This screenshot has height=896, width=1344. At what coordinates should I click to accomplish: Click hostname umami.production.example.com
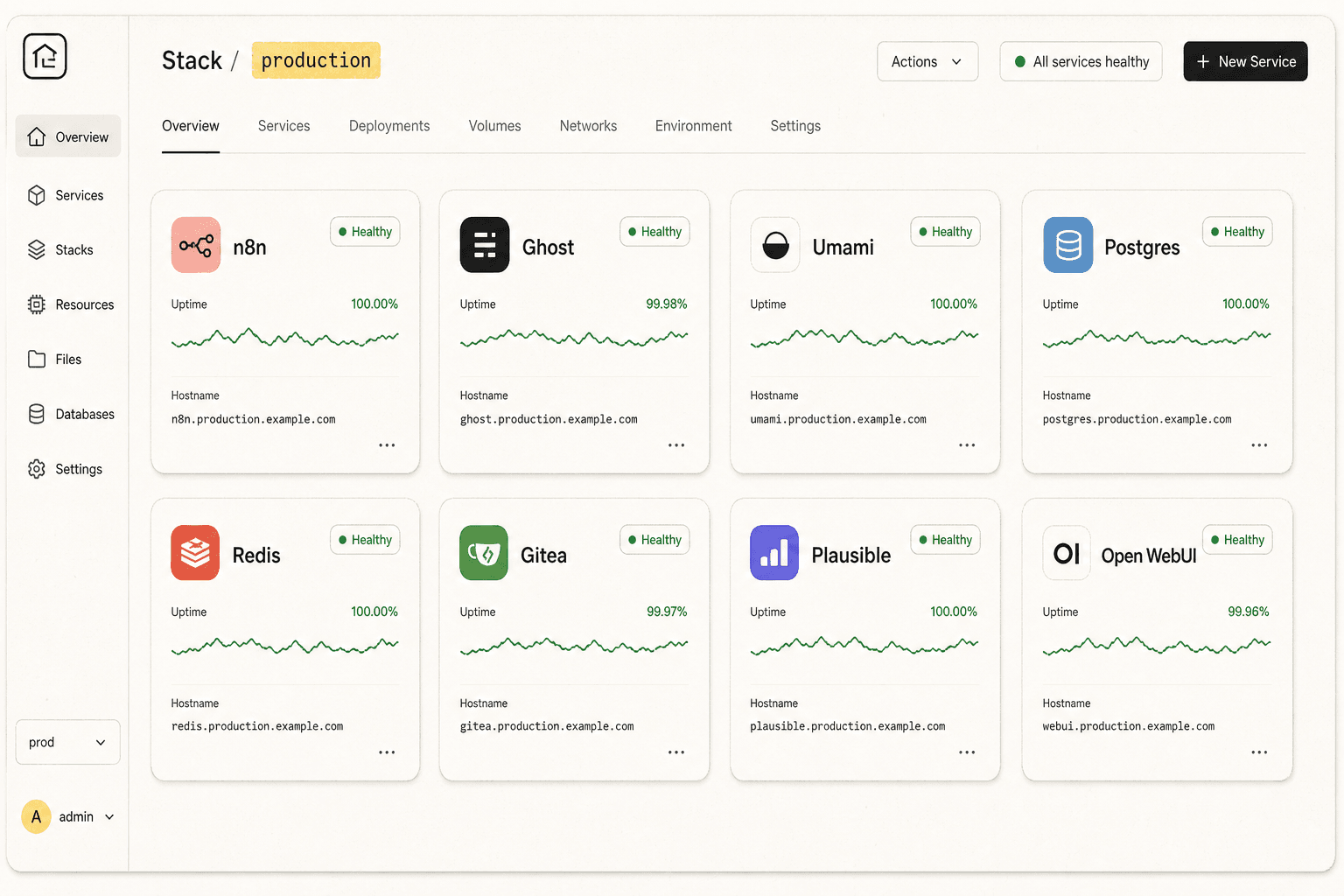click(838, 419)
